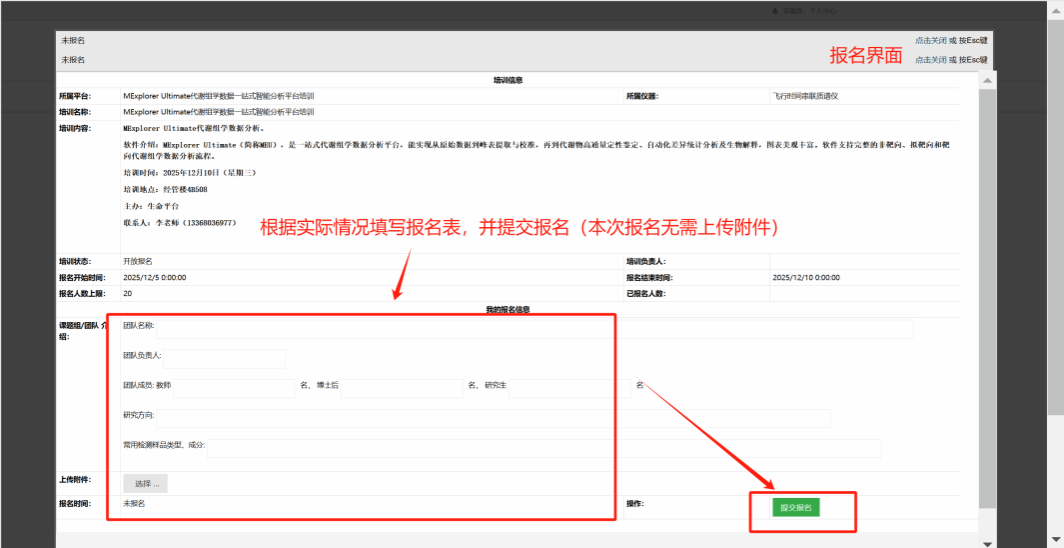
Task: Click the 培训信息 section header
Action: click(x=508, y=79)
